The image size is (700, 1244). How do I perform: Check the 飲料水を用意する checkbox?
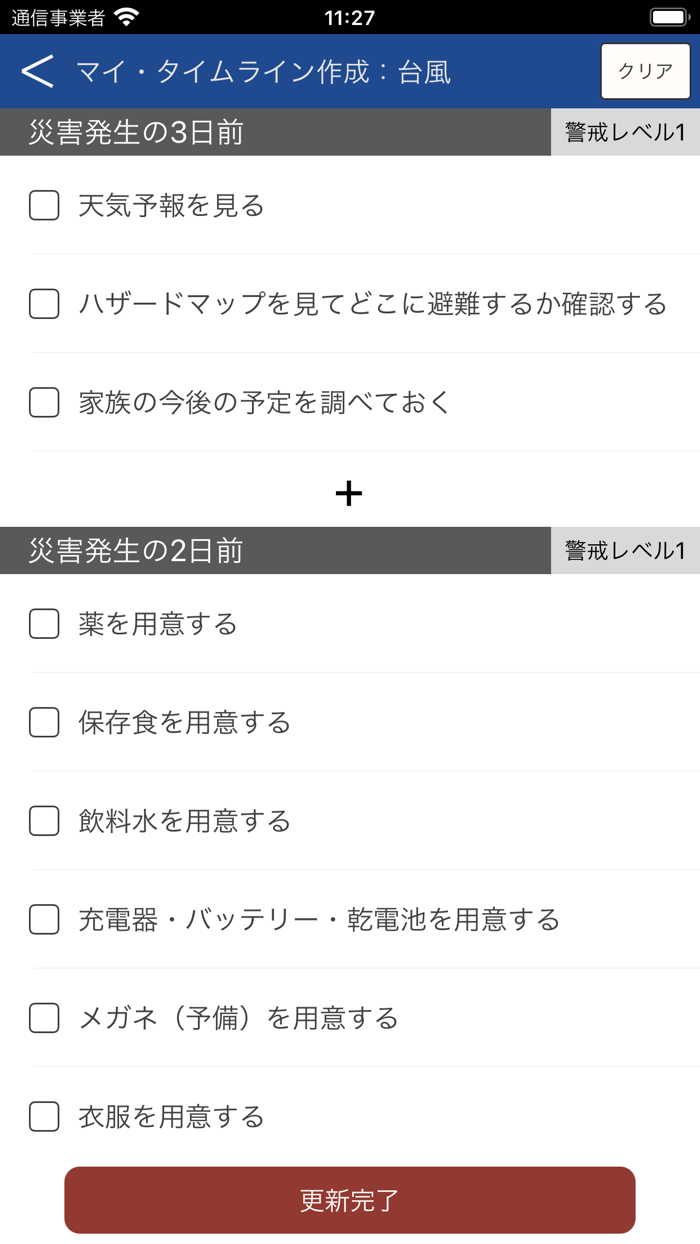tap(43, 821)
